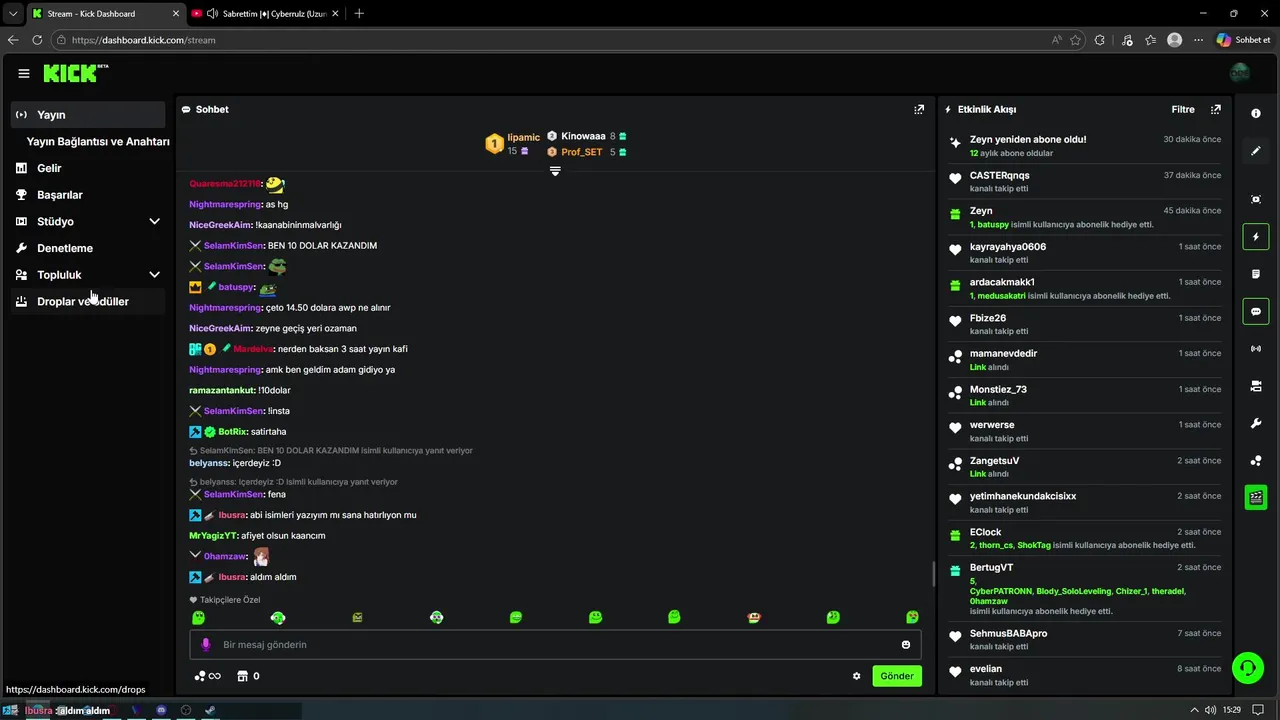Open the Sohbet et Copilot button
The height and width of the screenshot is (720, 1280).
point(1243,40)
